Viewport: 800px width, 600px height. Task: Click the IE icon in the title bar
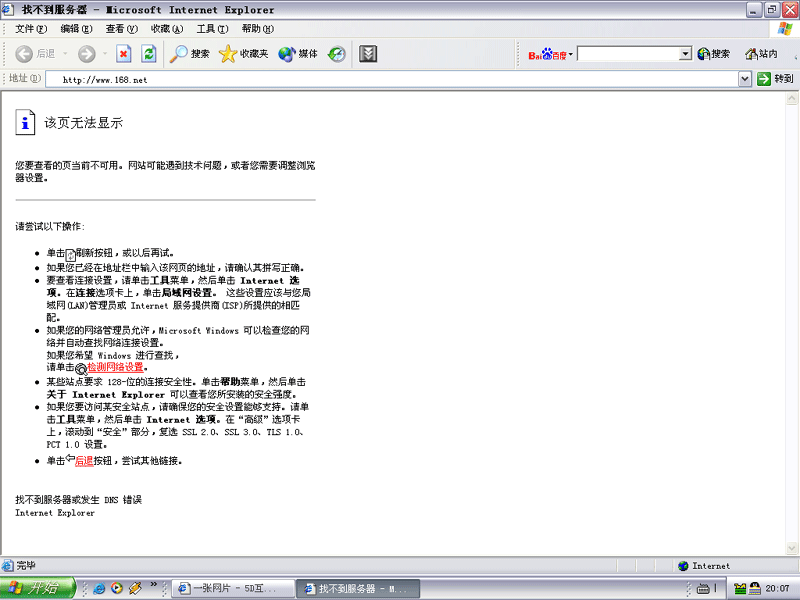click(7, 9)
